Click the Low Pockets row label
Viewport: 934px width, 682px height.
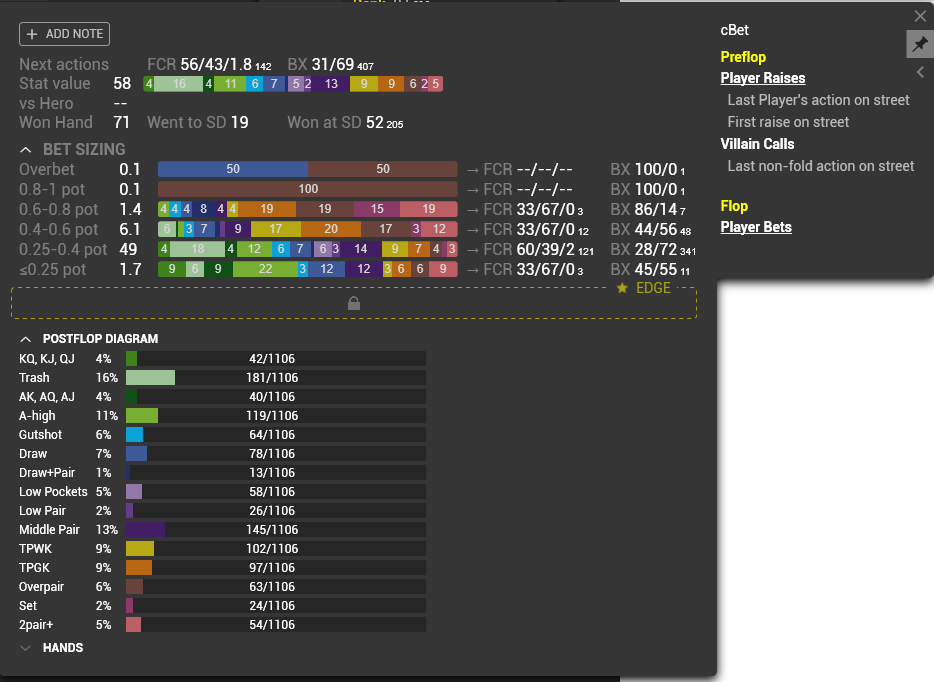(x=53, y=492)
